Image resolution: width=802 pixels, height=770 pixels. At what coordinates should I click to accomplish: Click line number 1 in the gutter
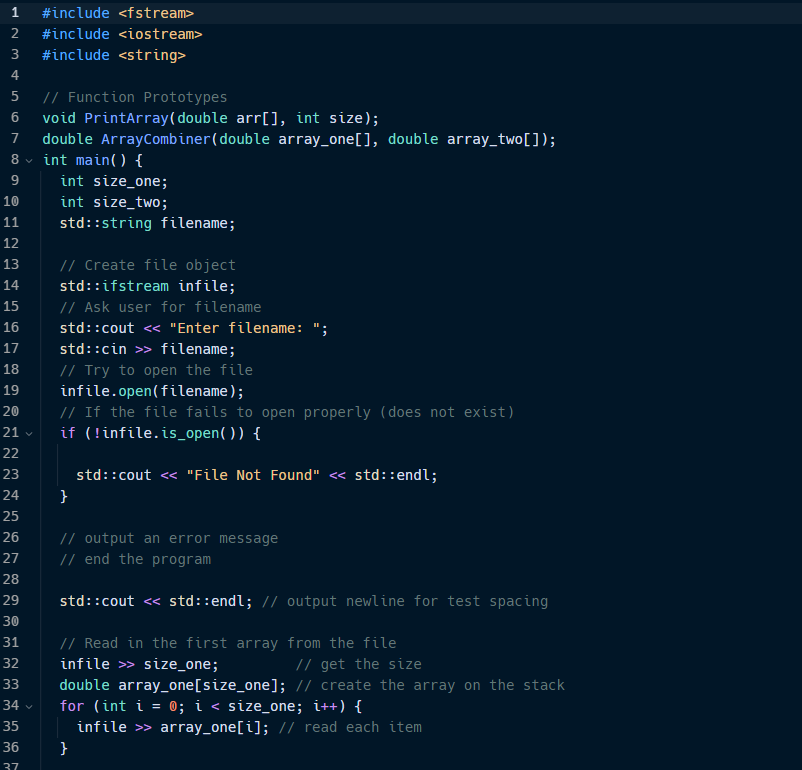pos(14,12)
